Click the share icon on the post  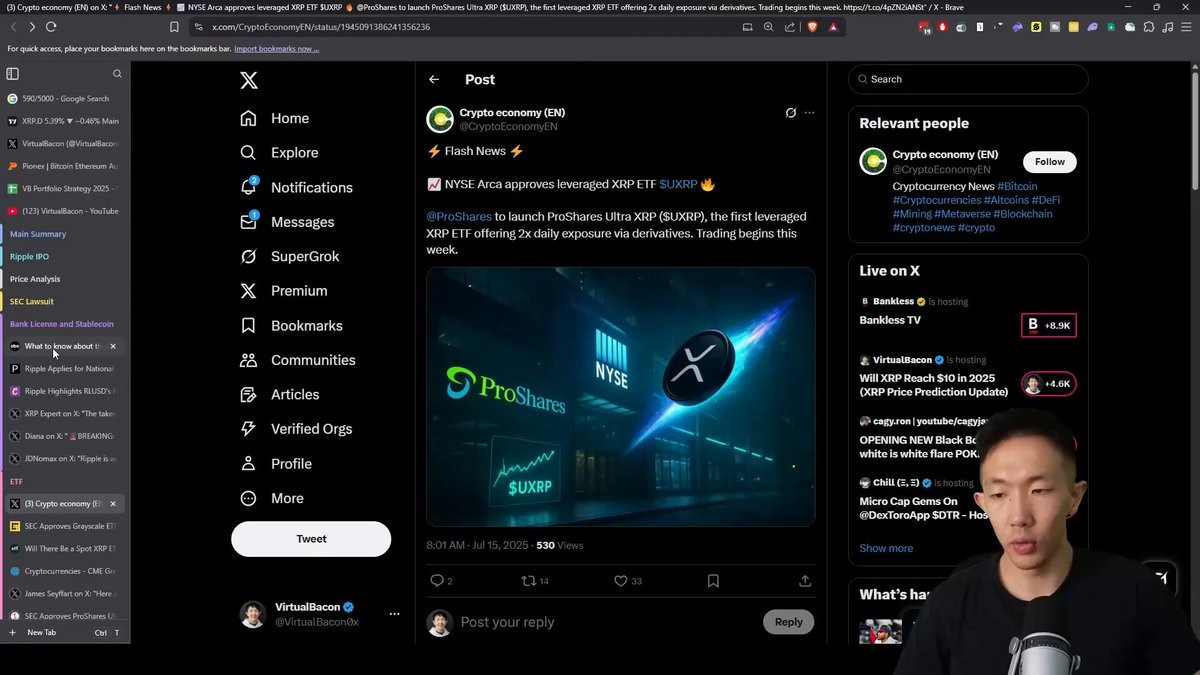point(805,581)
